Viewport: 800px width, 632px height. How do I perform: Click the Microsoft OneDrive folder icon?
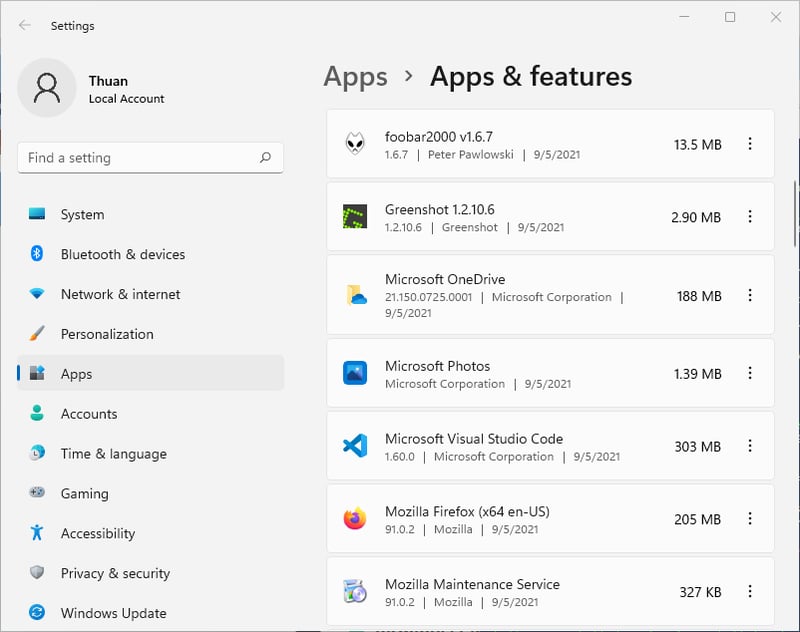(x=355, y=295)
